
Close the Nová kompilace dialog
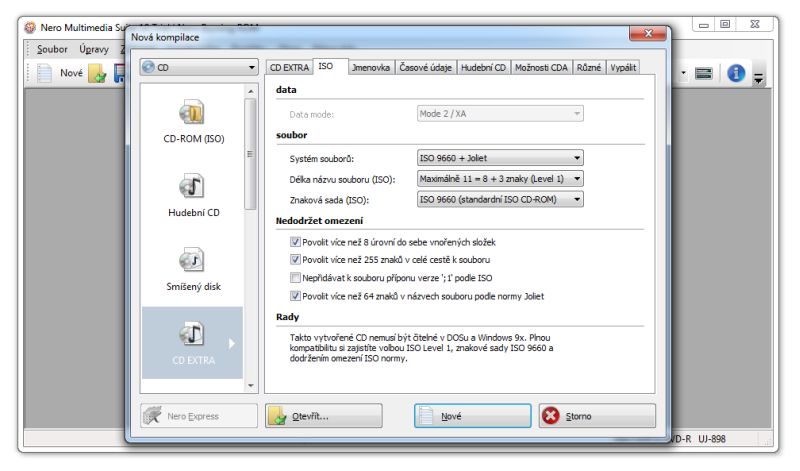tap(648, 34)
